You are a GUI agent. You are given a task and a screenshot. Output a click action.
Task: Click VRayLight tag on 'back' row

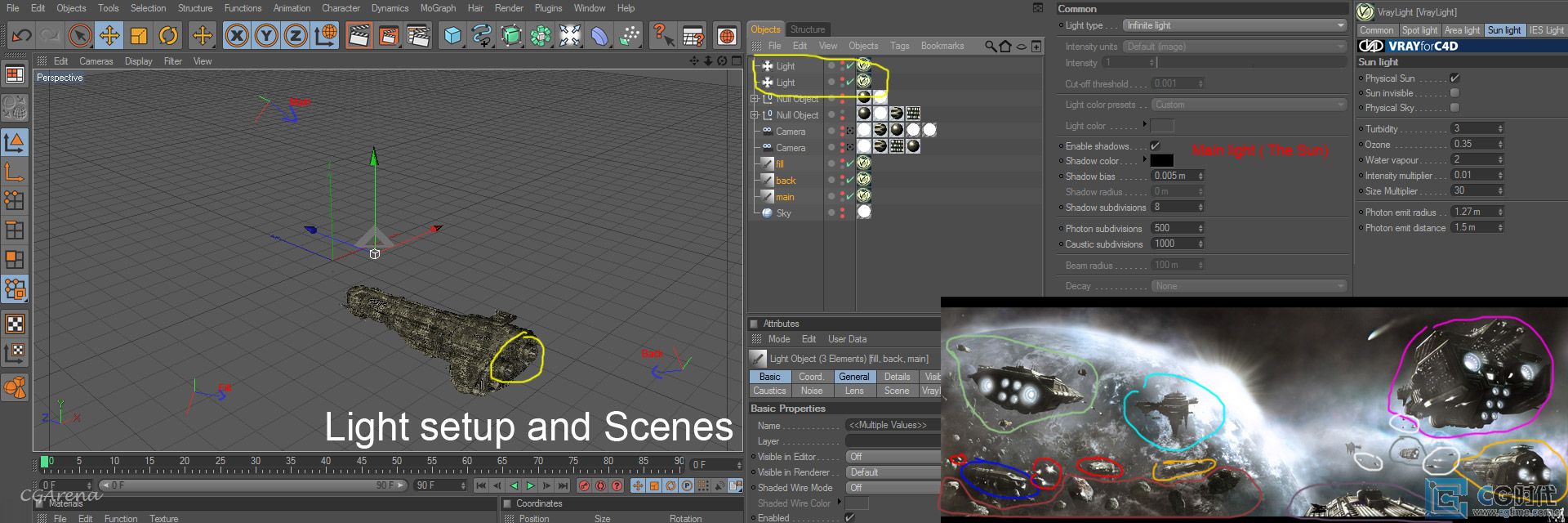point(864,180)
